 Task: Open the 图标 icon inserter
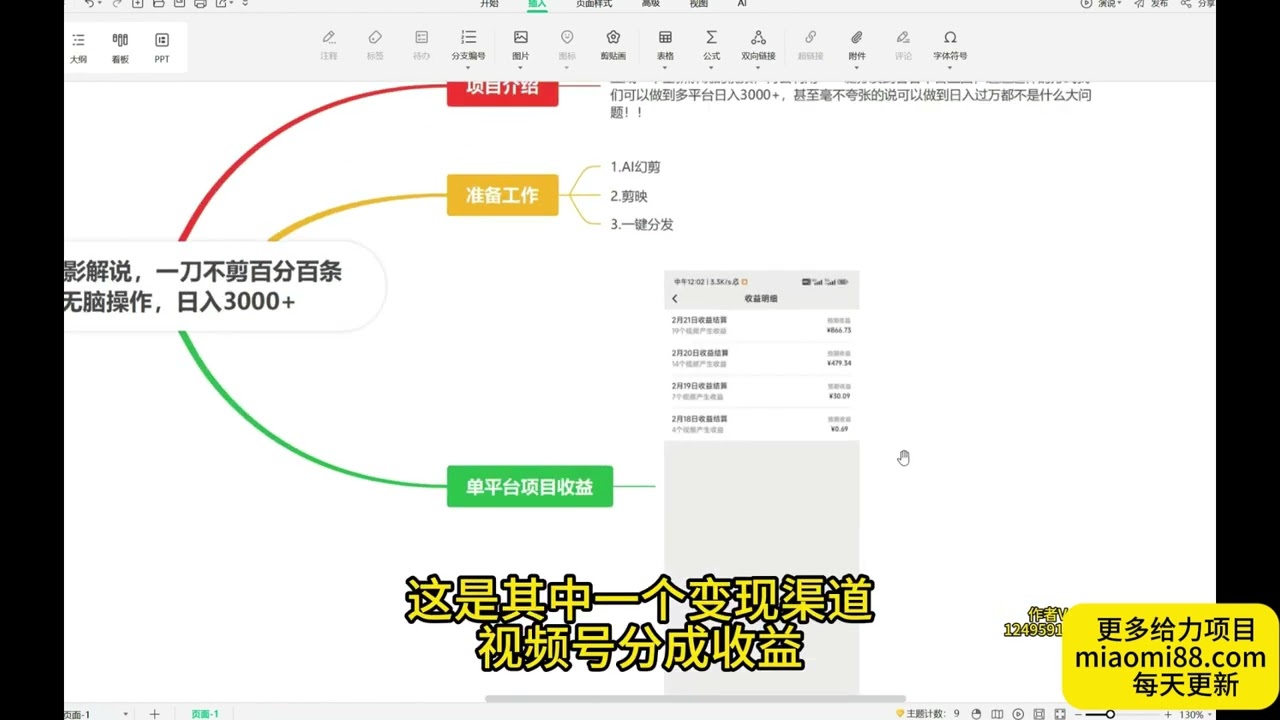567,45
